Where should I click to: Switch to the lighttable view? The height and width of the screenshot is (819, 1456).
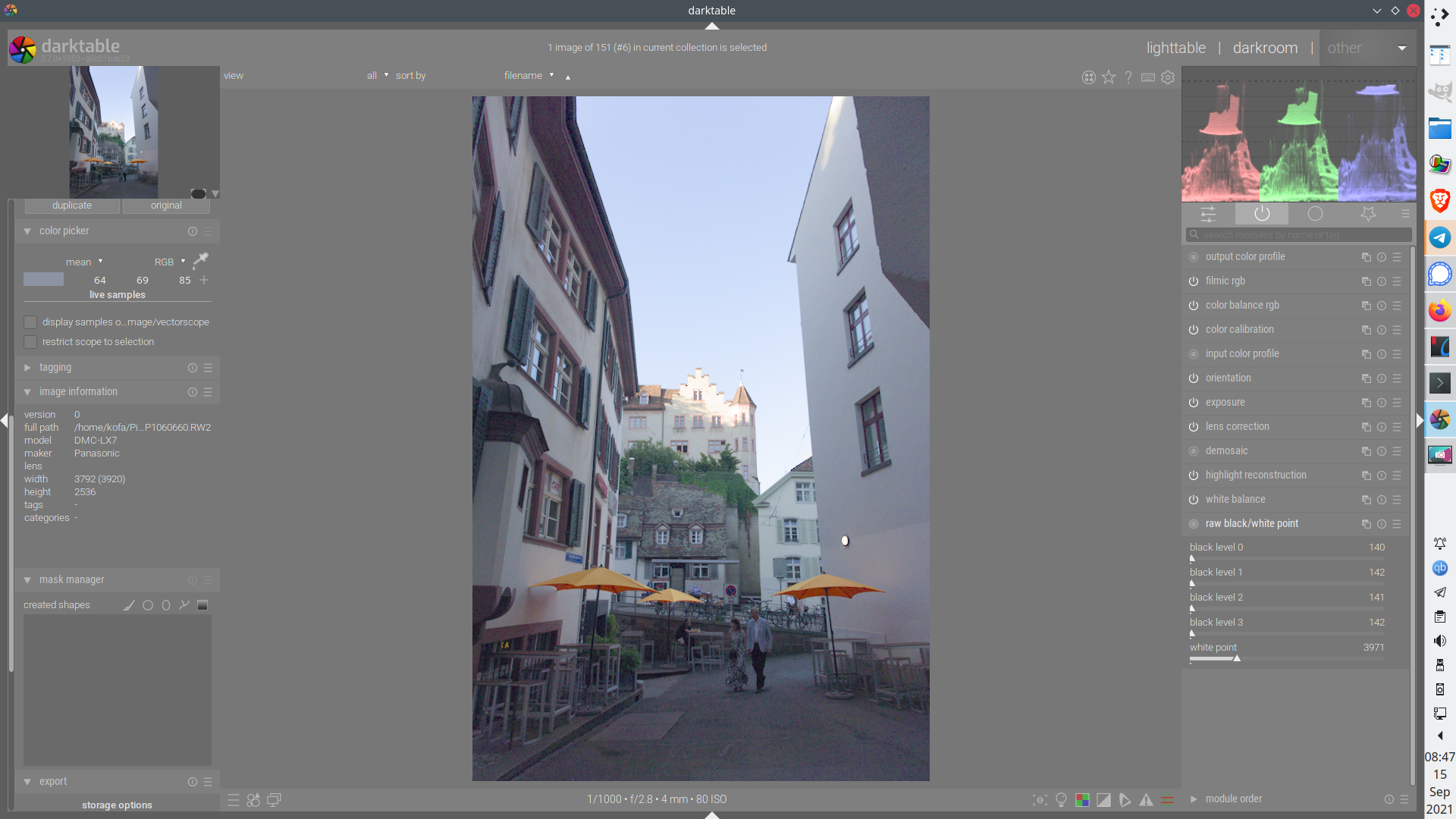click(x=1175, y=48)
